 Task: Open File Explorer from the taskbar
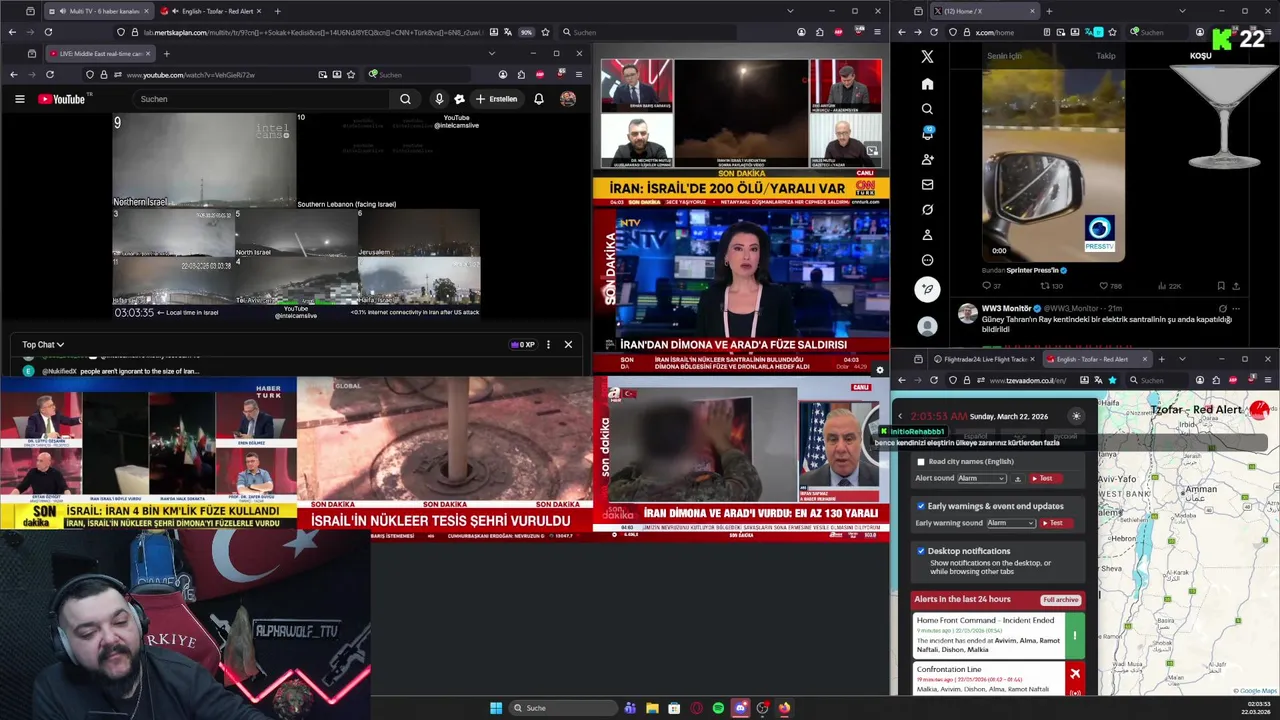point(652,708)
